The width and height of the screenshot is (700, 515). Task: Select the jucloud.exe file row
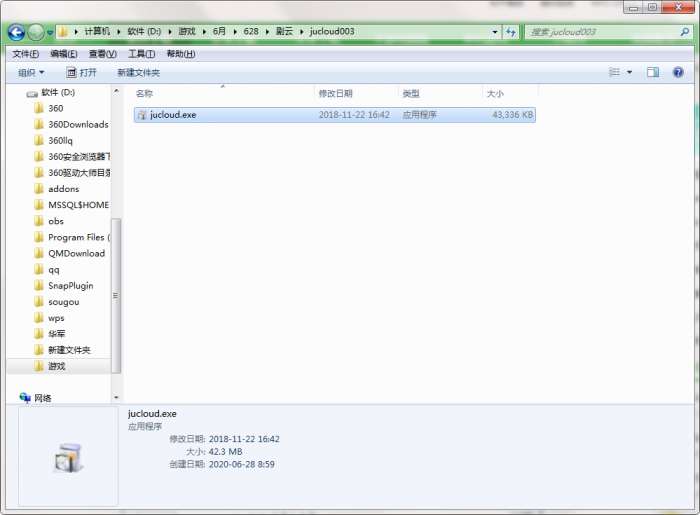334,115
